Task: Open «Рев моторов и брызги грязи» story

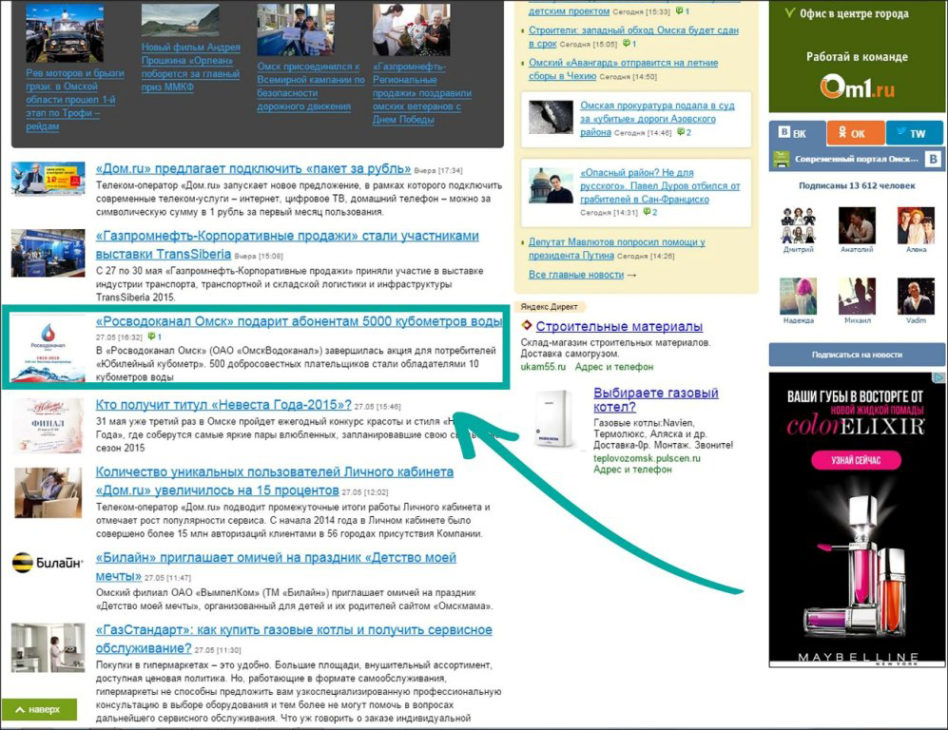Action: 74,99
